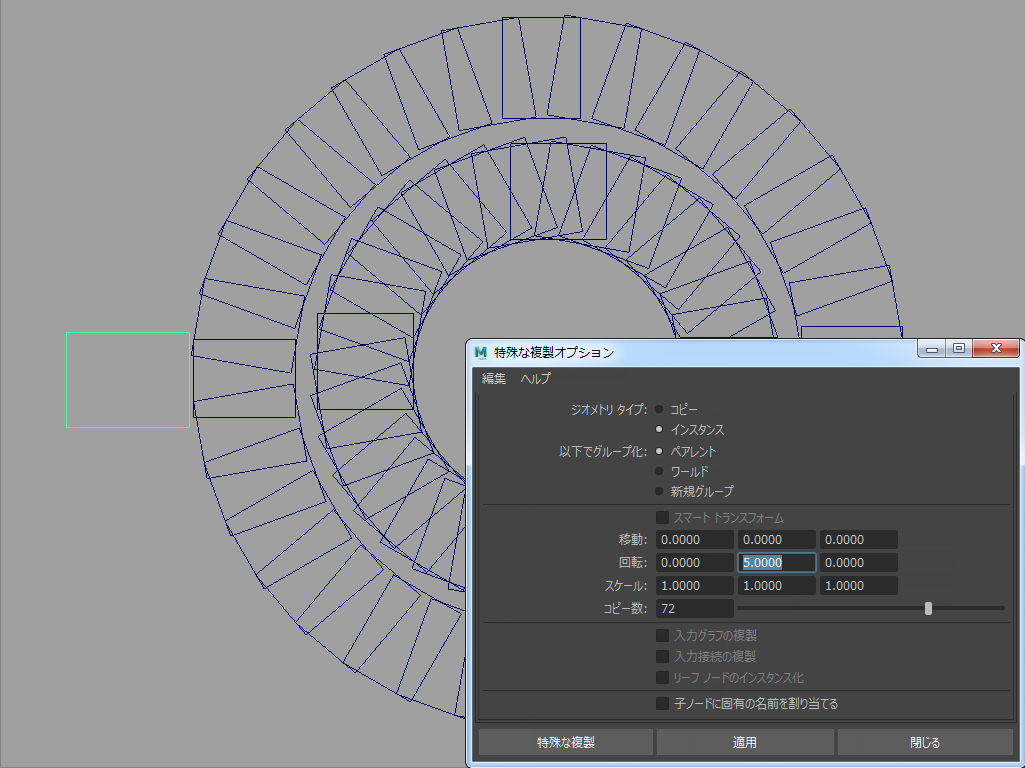Close the 特殊な複製オプション dialog
Screen dimensions: 1025x768
(x=996, y=349)
